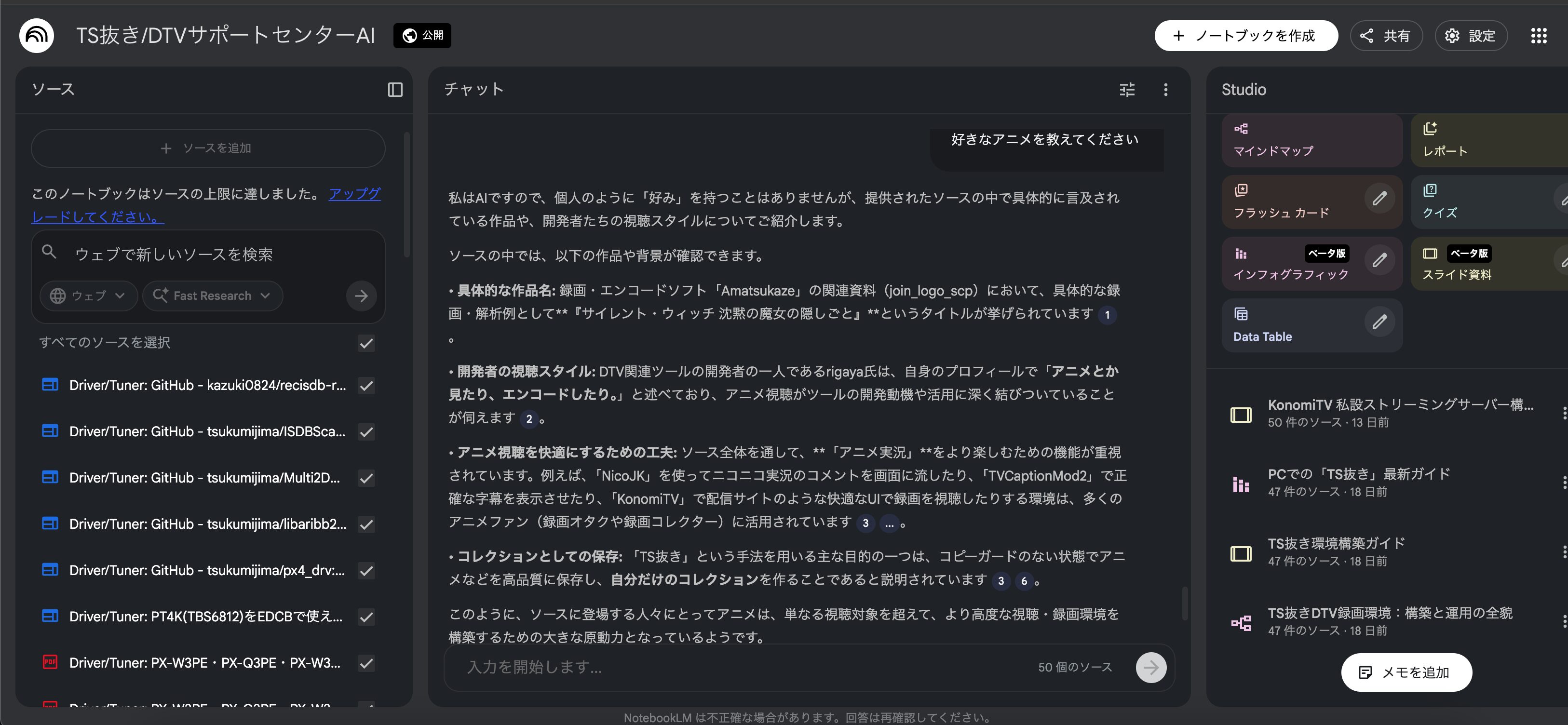
Task: Open the Google apps grid icon
Action: [x=1538, y=36]
